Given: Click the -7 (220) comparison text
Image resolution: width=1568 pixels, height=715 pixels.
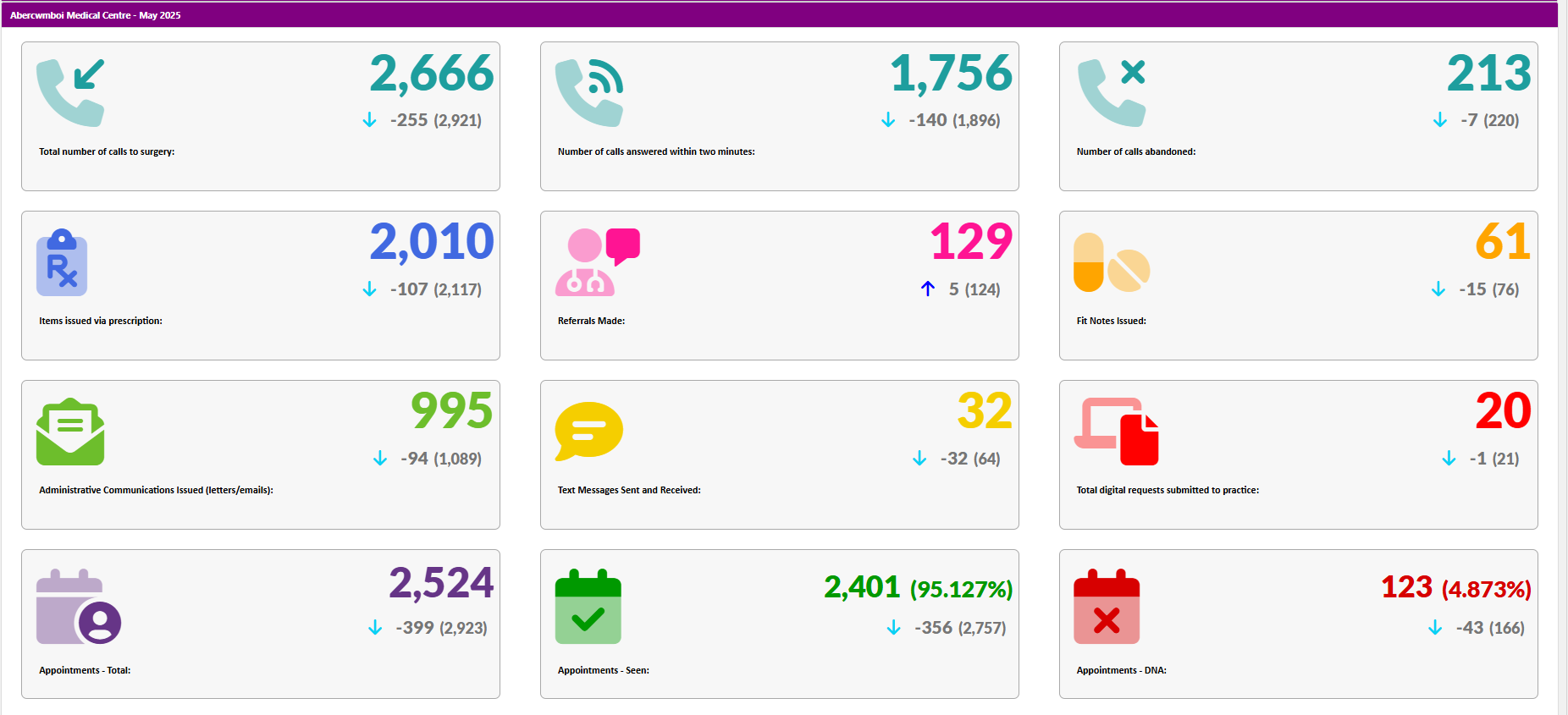Looking at the screenshot, I should click(x=1490, y=120).
